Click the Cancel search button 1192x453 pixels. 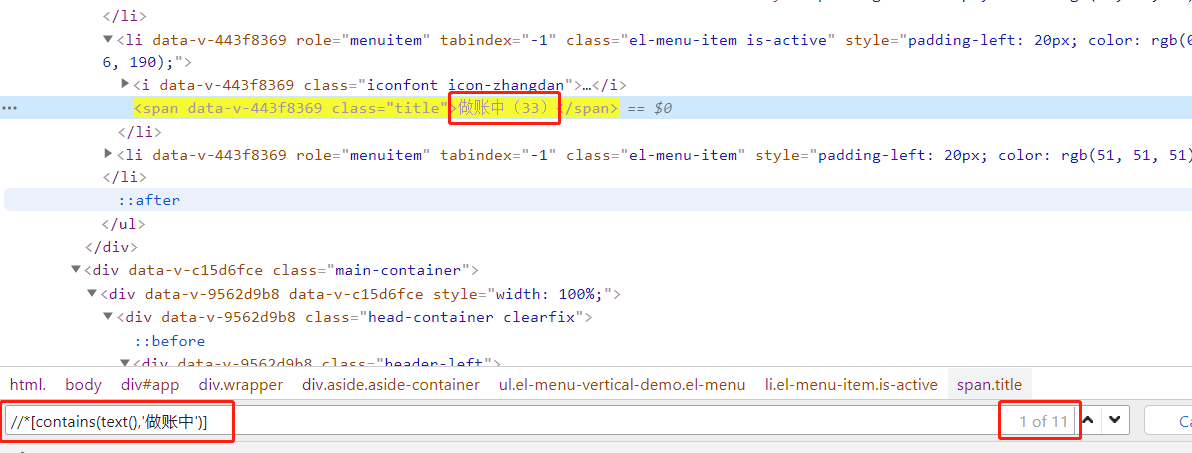(1168, 420)
